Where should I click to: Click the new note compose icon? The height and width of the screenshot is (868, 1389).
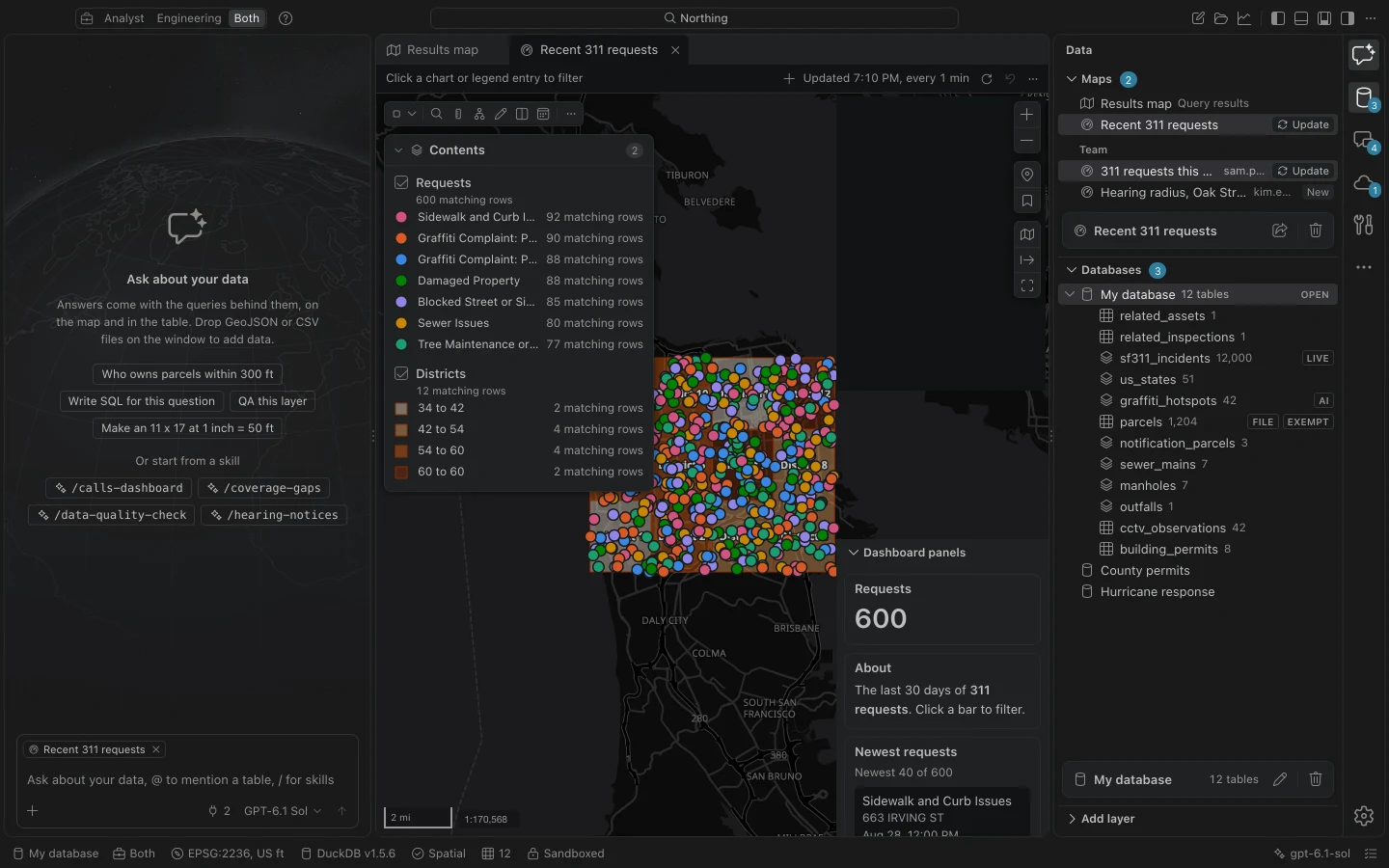click(1198, 18)
